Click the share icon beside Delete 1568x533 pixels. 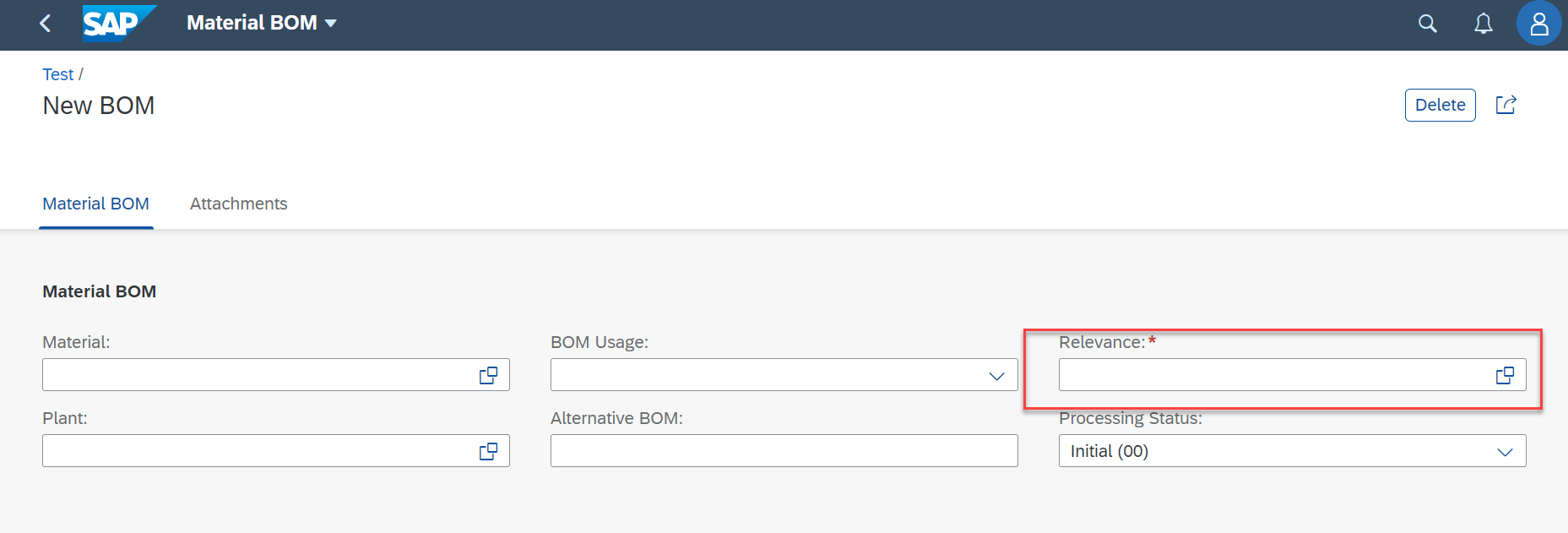[x=1506, y=105]
